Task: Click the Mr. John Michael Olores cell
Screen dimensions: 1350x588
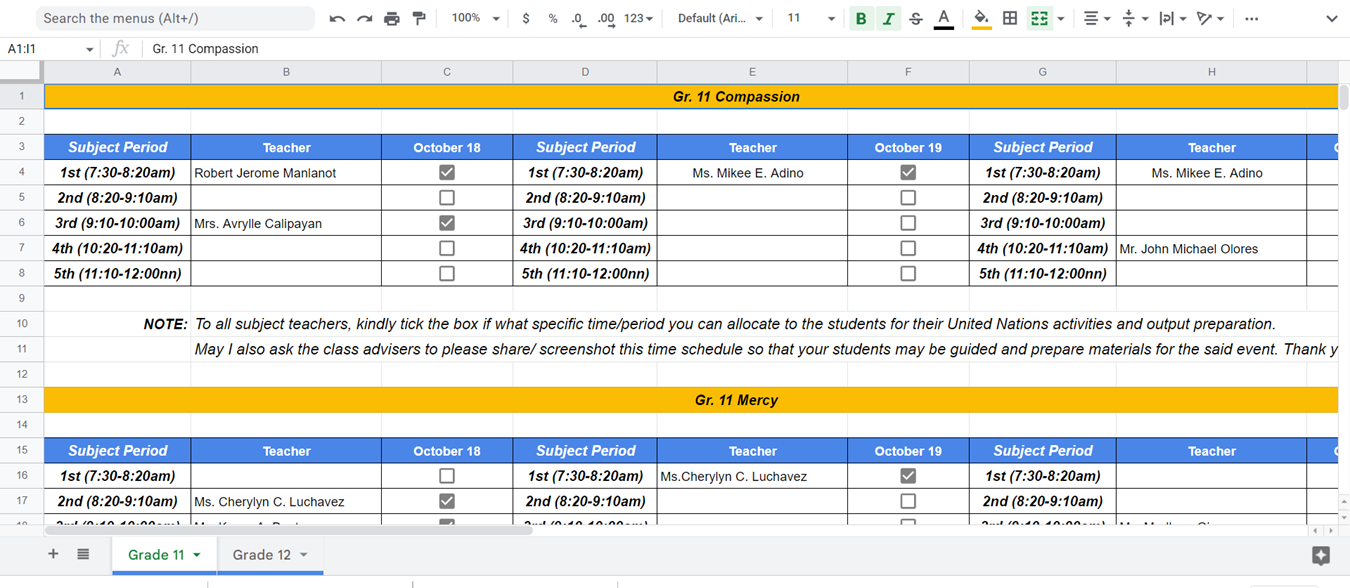Action: tap(1212, 248)
